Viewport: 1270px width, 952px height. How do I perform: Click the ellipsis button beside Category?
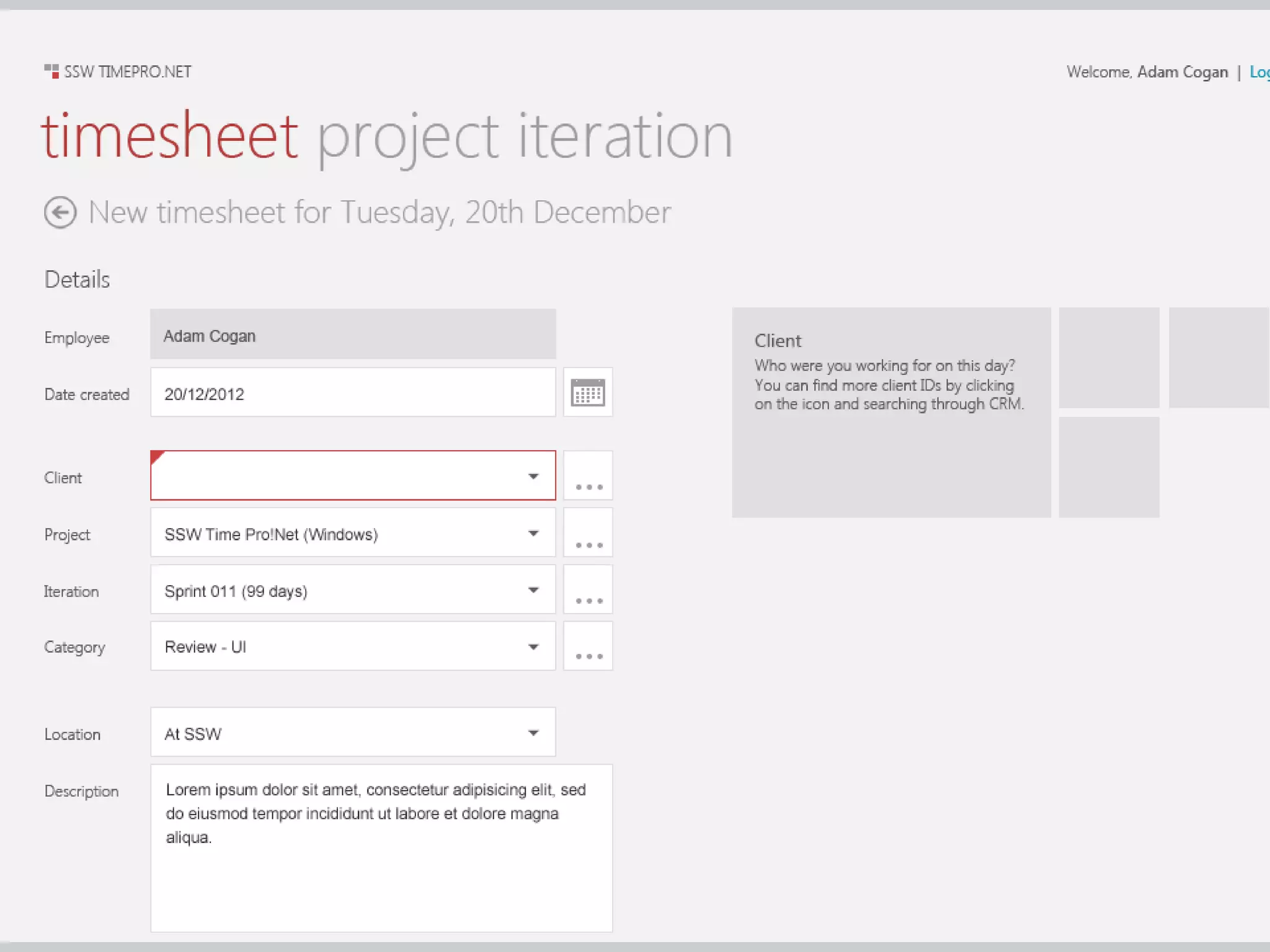click(x=588, y=646)
